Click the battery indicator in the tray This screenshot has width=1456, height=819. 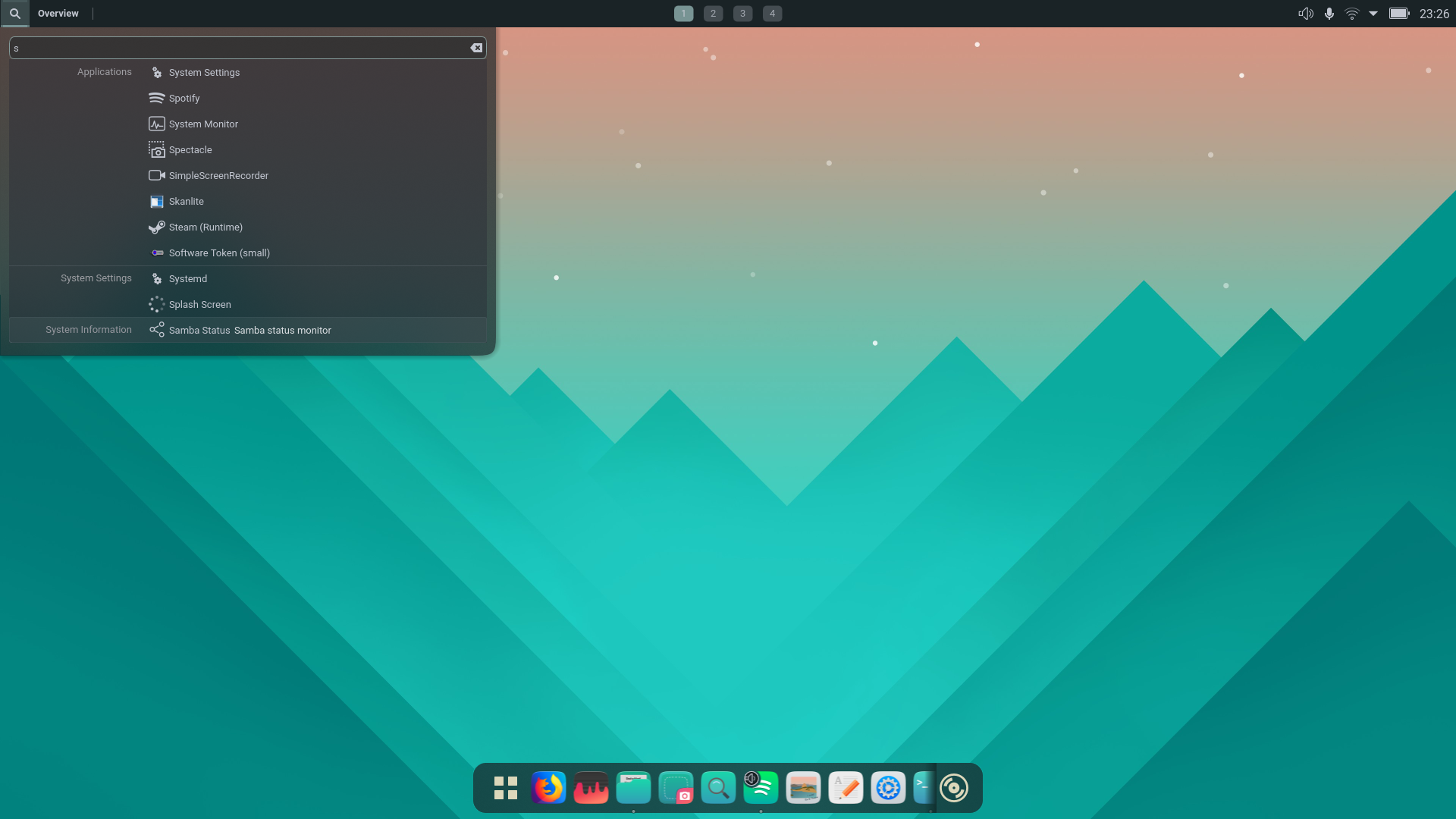click(x=1399, y=14)
